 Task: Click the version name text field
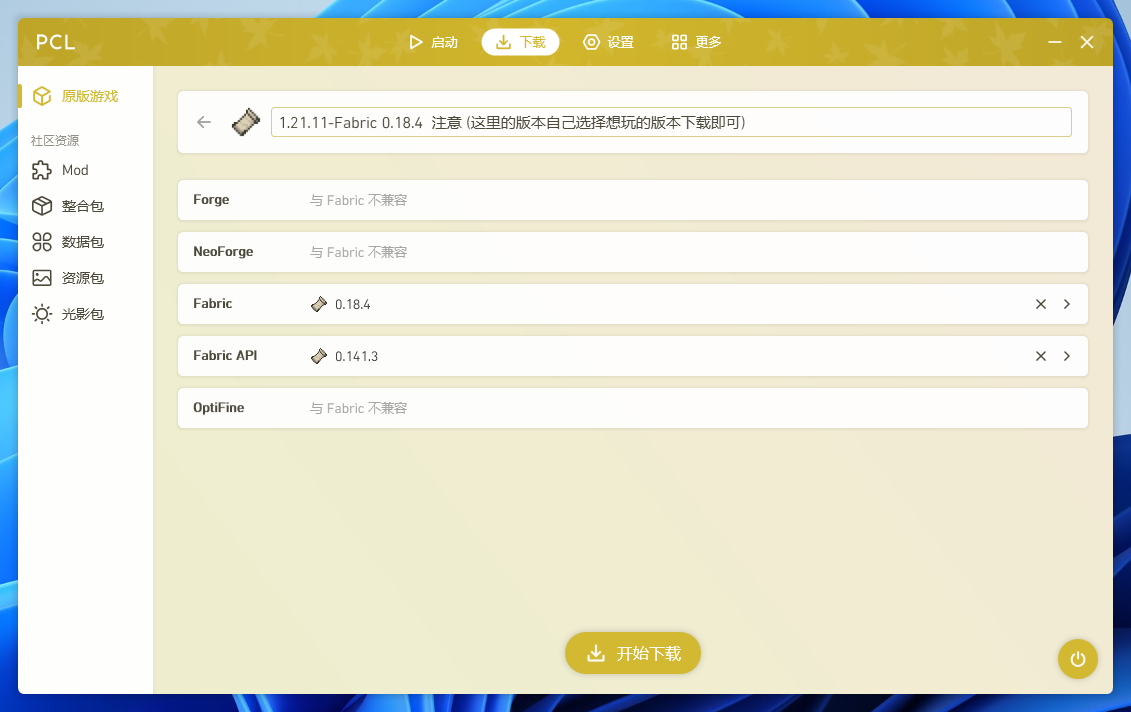tap(670, 122)
